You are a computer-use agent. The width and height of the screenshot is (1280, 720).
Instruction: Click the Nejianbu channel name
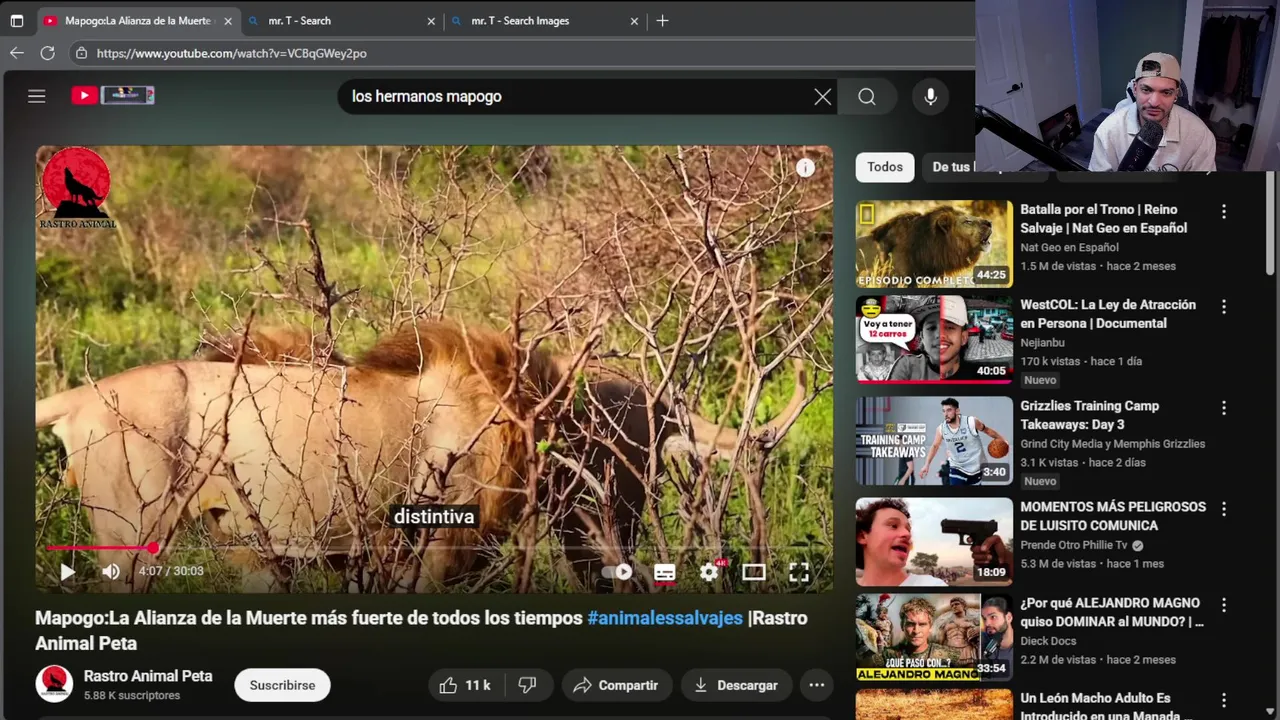point(1042,342)
